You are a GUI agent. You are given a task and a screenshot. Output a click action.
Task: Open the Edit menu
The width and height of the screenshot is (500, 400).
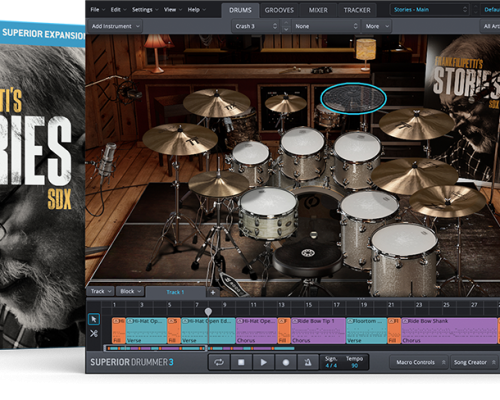pyautogui.click(x=118, y=10)
